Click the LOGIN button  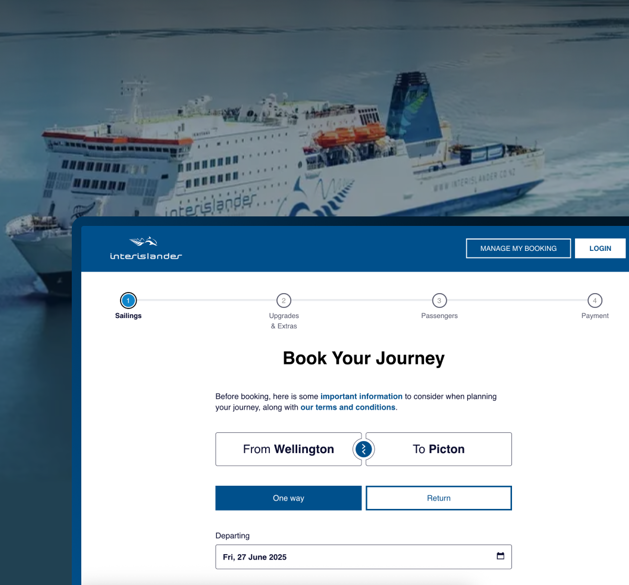[600, 248]
